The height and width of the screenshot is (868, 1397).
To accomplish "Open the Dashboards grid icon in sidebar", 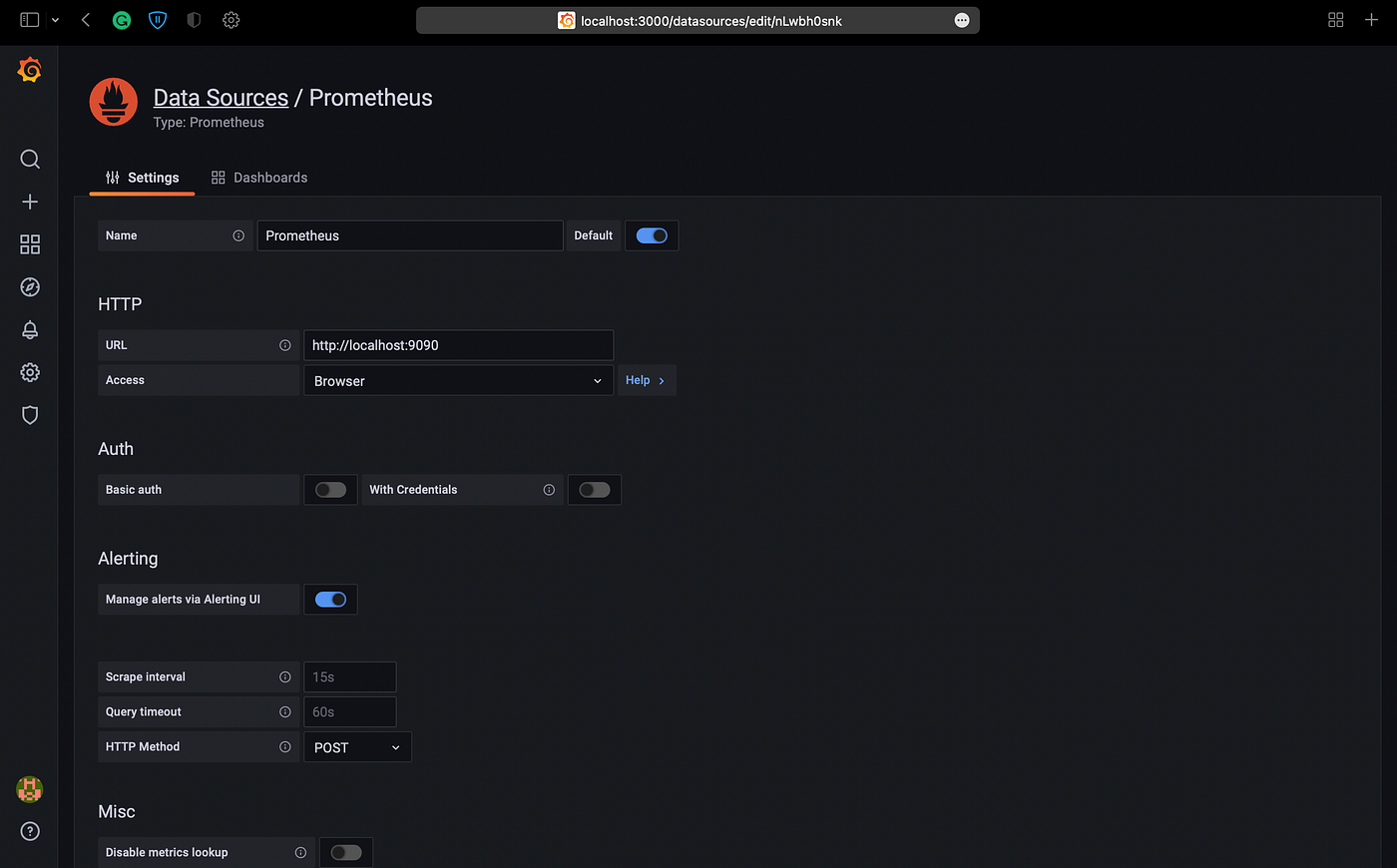I will [30, 244].
